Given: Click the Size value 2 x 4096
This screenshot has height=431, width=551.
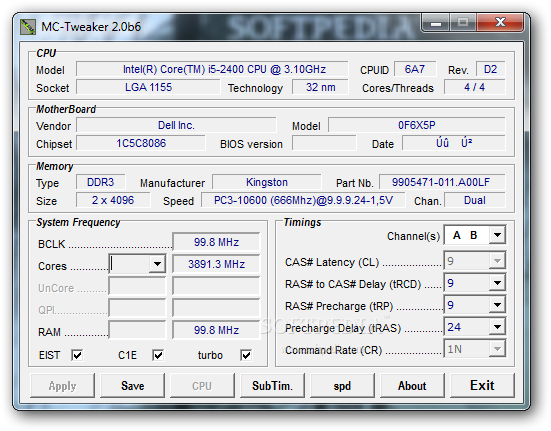Looking at the screenshot, I should 113,200.
